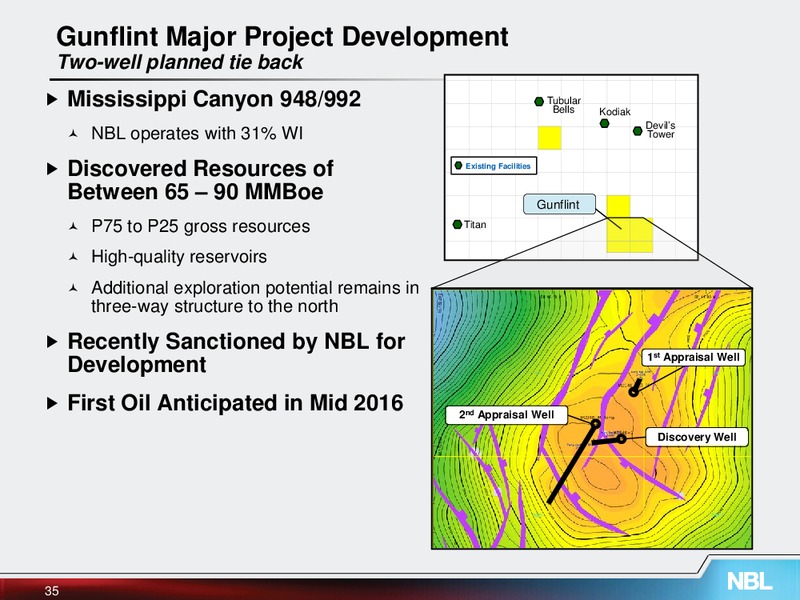Click the bullet arrow beside Mississippi Canyon
This screenshot has width=800, height=600.
(52, 99)
